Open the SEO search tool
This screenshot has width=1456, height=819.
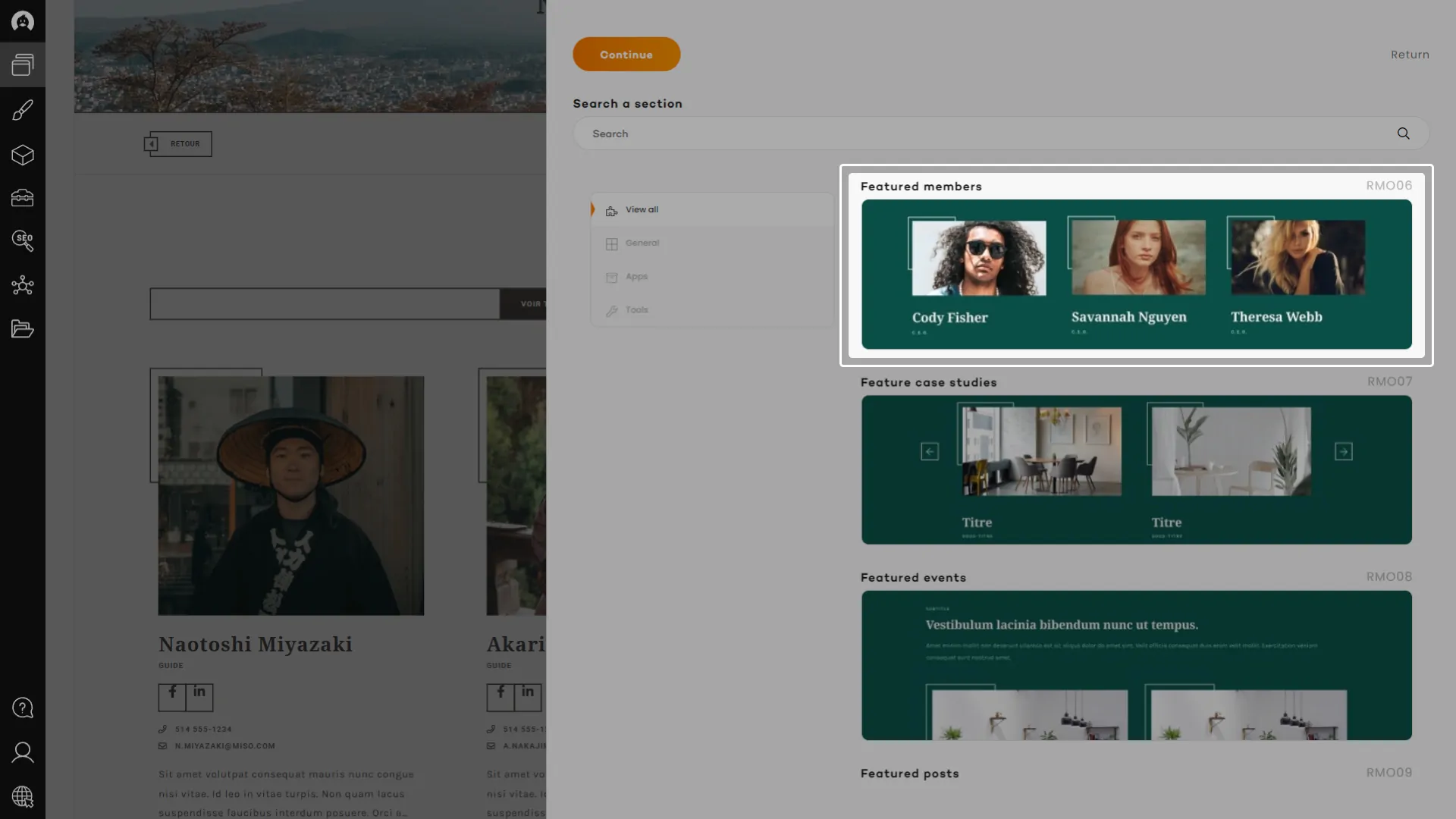[x=23, y=241]
